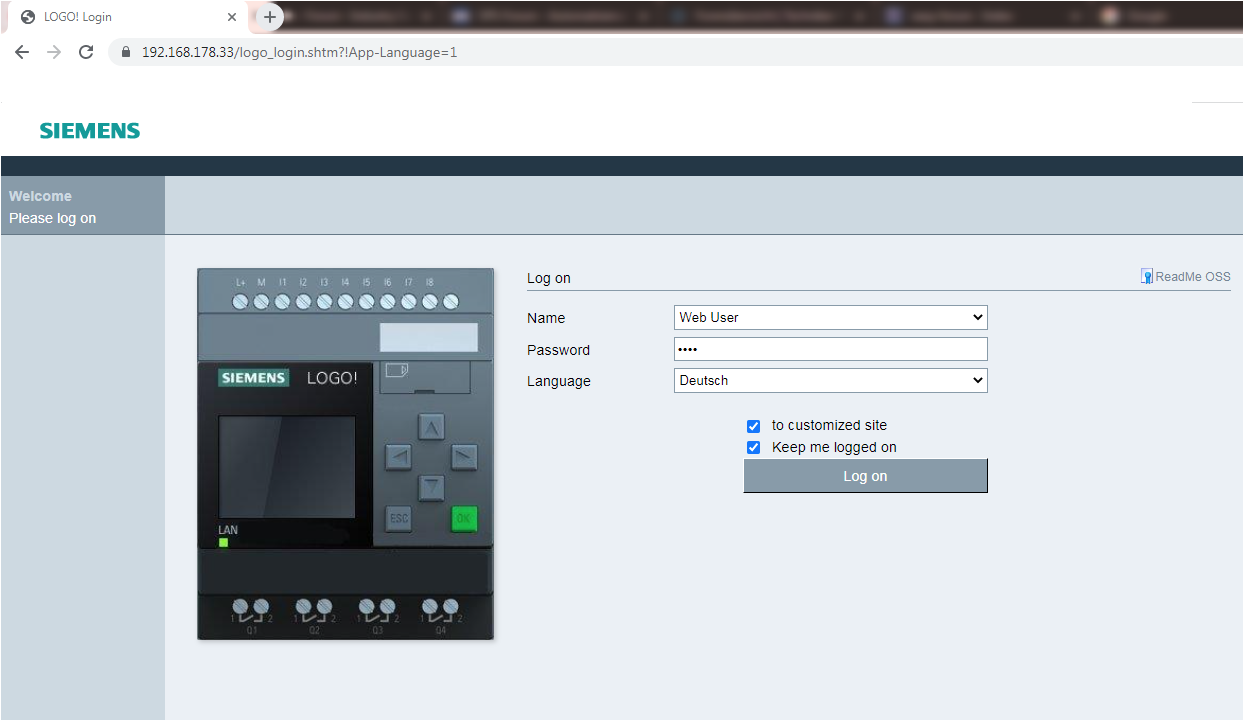Open the ReadMe OSS link
This screenshot has height=720, width=1243.
(1192, 277)
